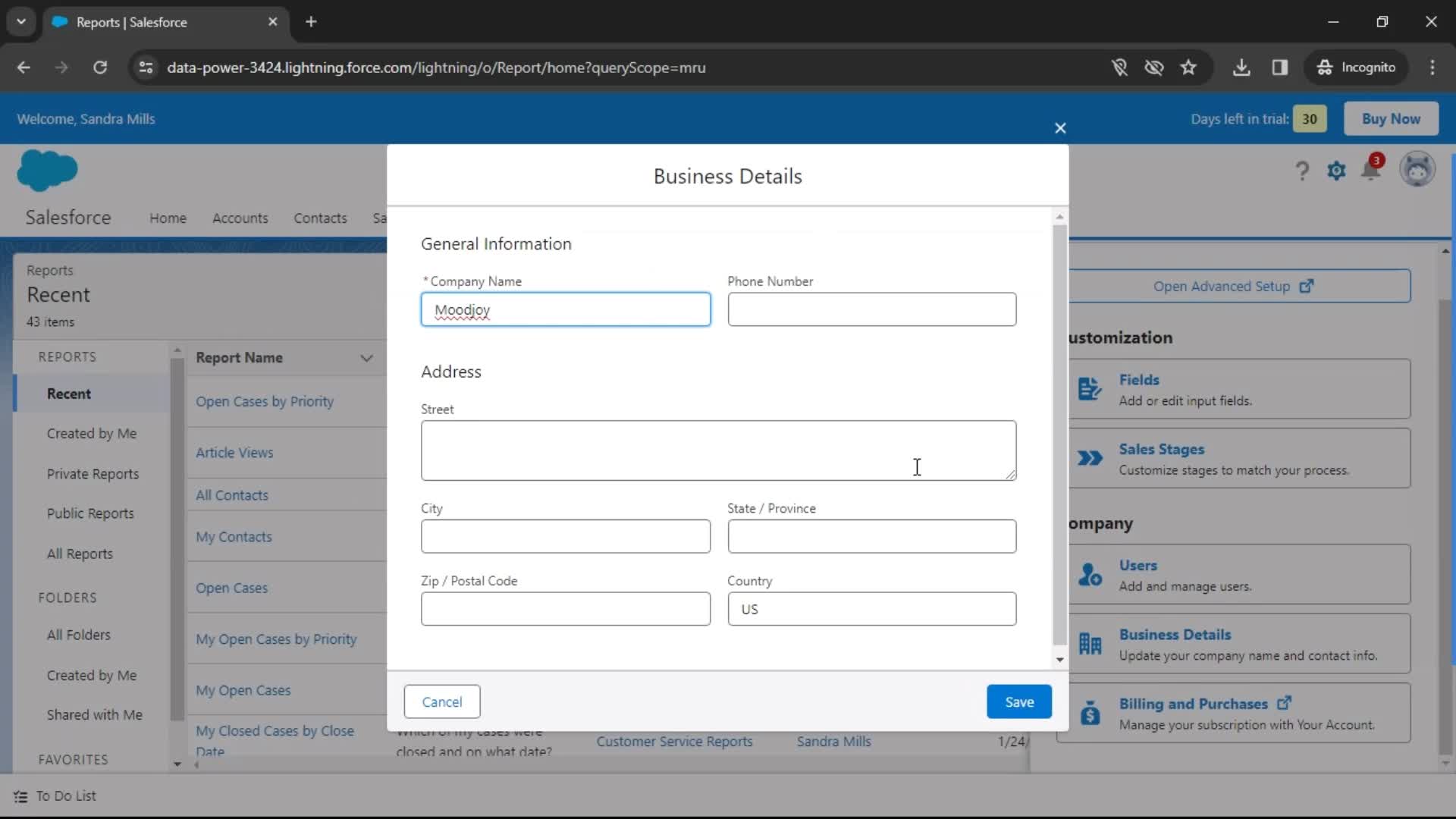
Task: Open browser downloads icon
Action: (1241, 67)
